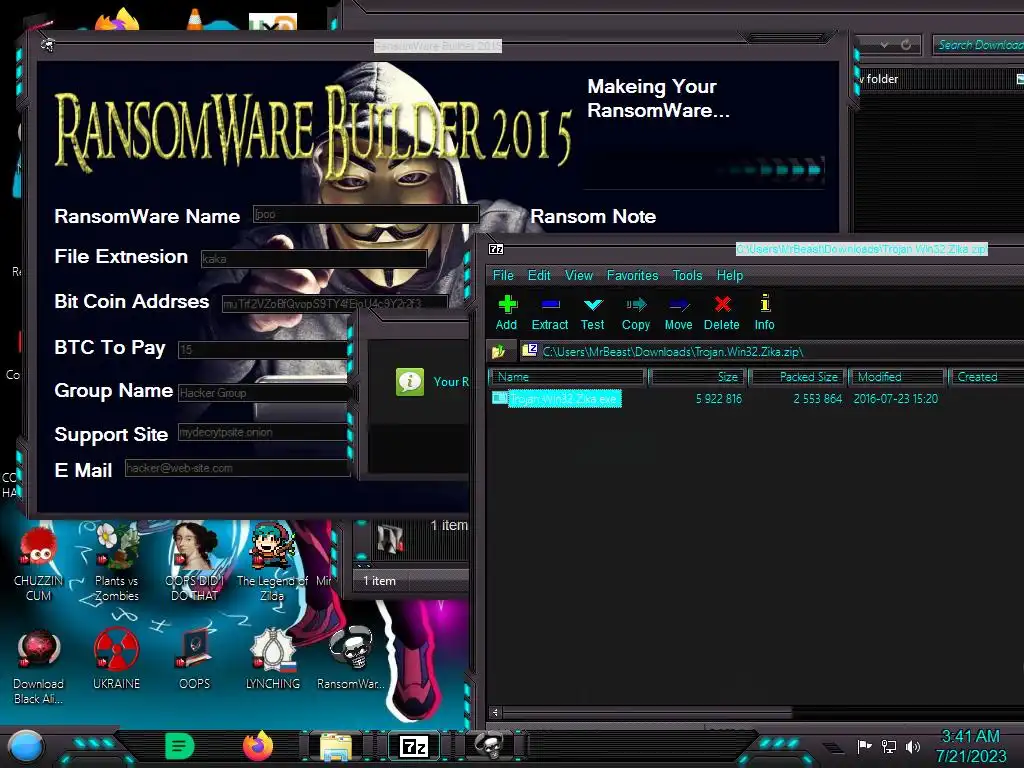Open the Favorites menu in 7-Zip

632,276
